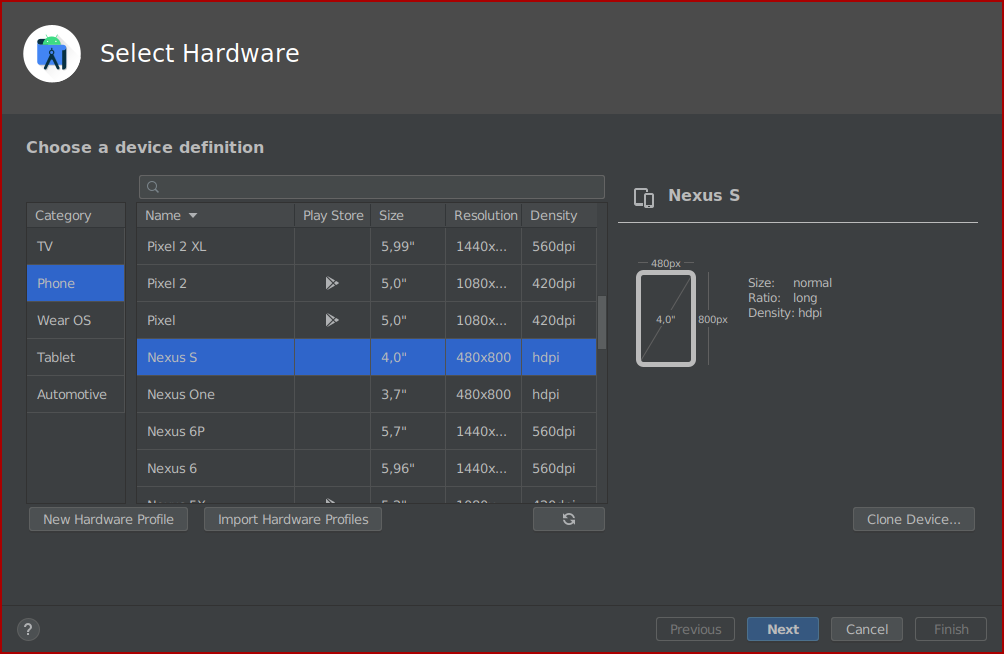This screenshot has width=1004, height=654.
Task: Click the Cancel button
Action: [x=867, y=630]
